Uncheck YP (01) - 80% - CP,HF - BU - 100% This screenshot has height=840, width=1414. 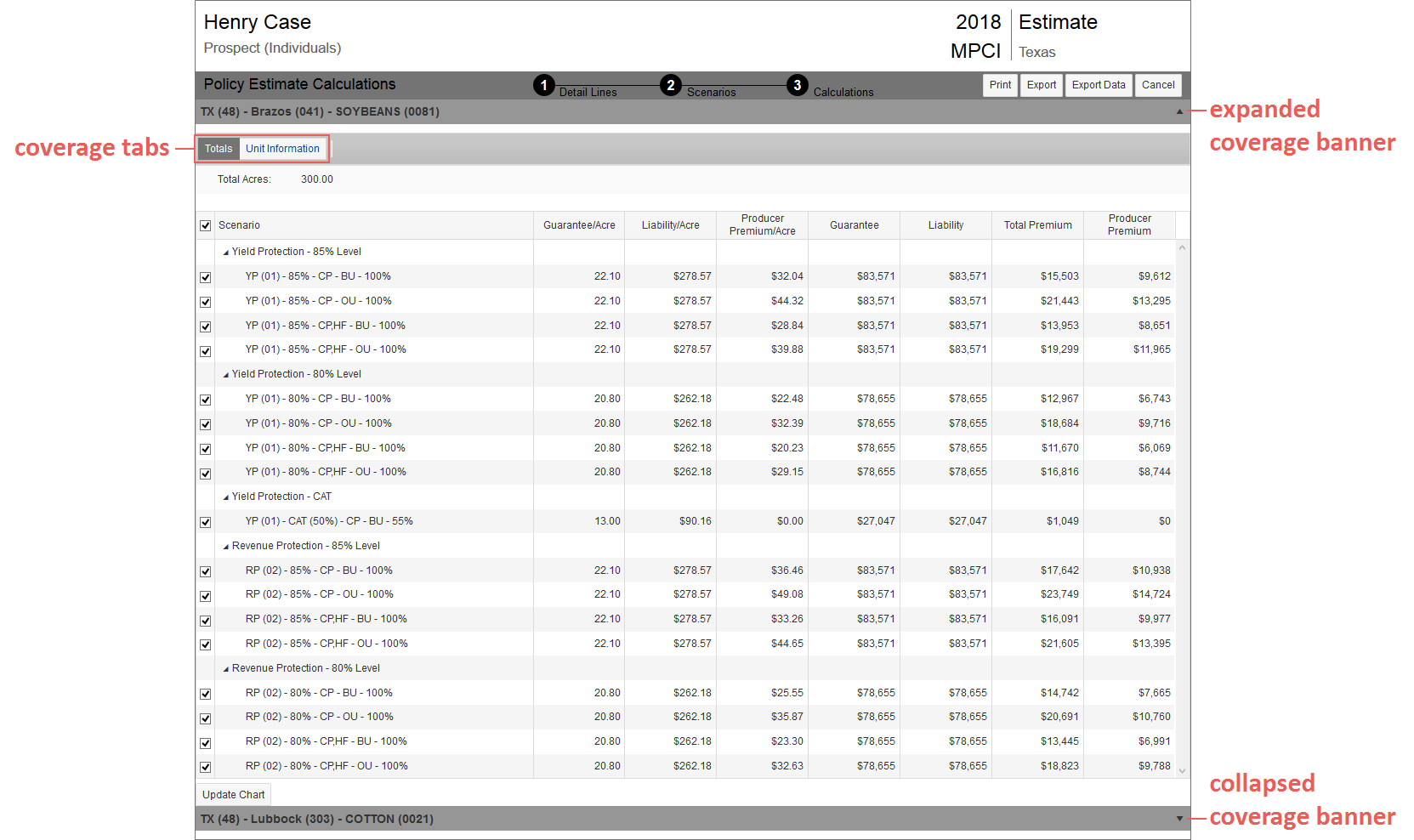(205, 449)
